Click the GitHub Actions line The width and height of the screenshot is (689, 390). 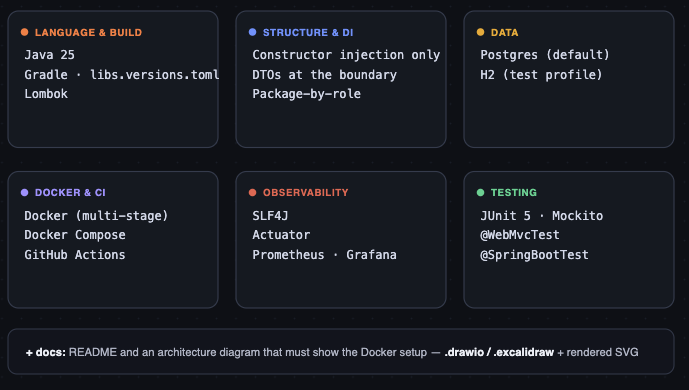click(75, 255)
